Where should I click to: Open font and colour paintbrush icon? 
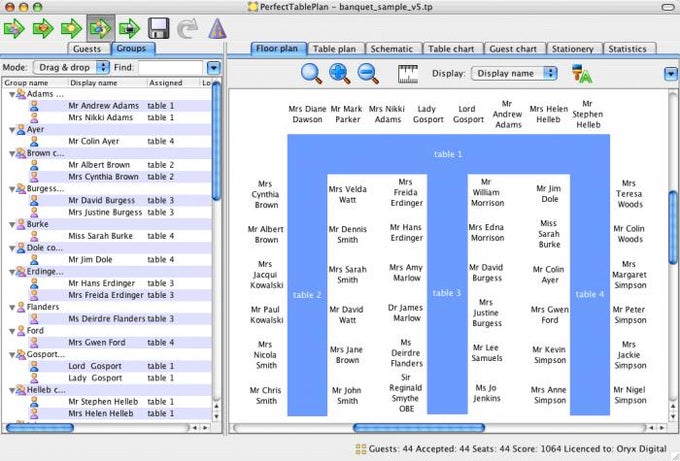[582, 74]
